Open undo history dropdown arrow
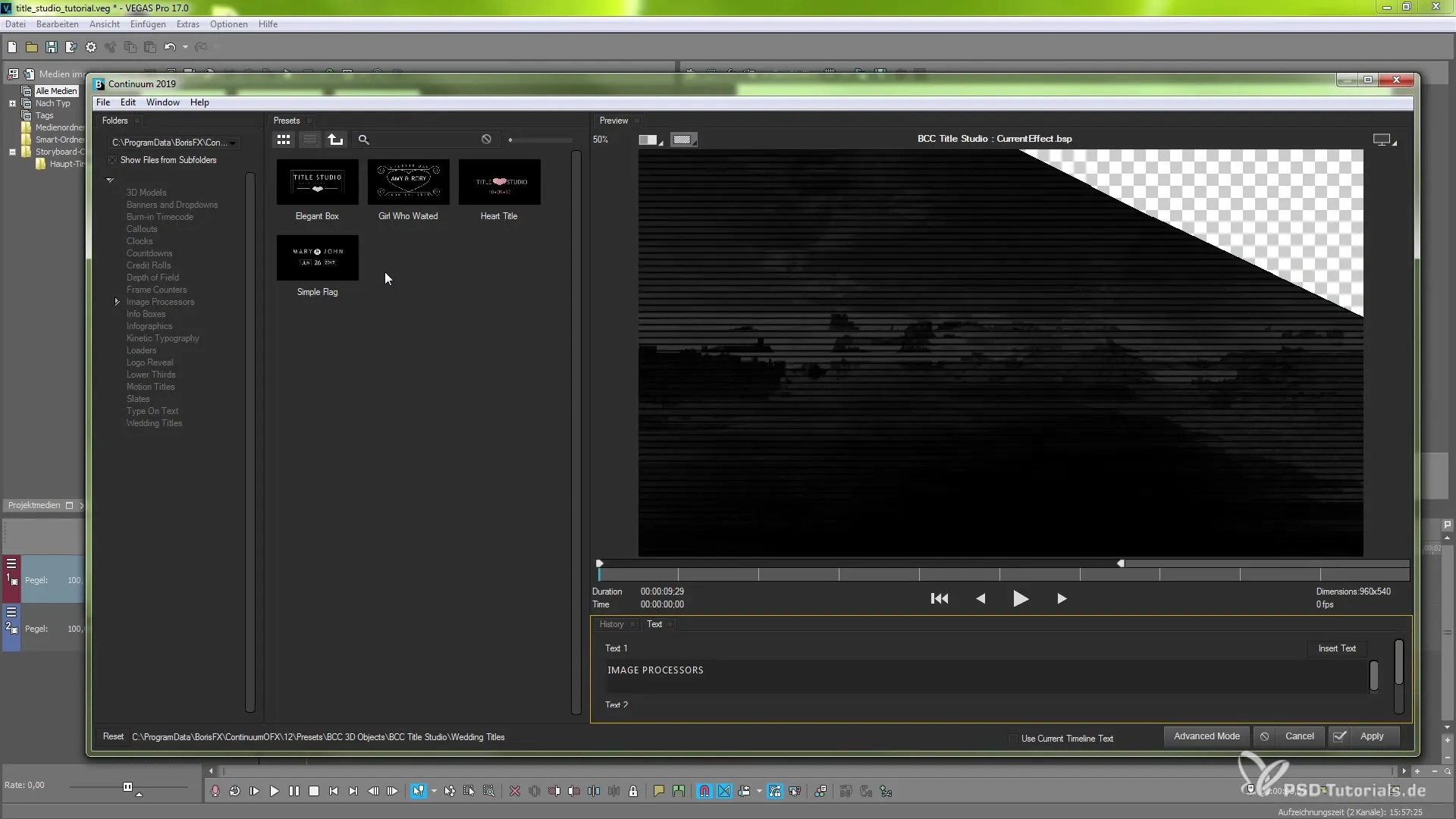The height and width of the screenshot is (819, 1456). point(185,47)
